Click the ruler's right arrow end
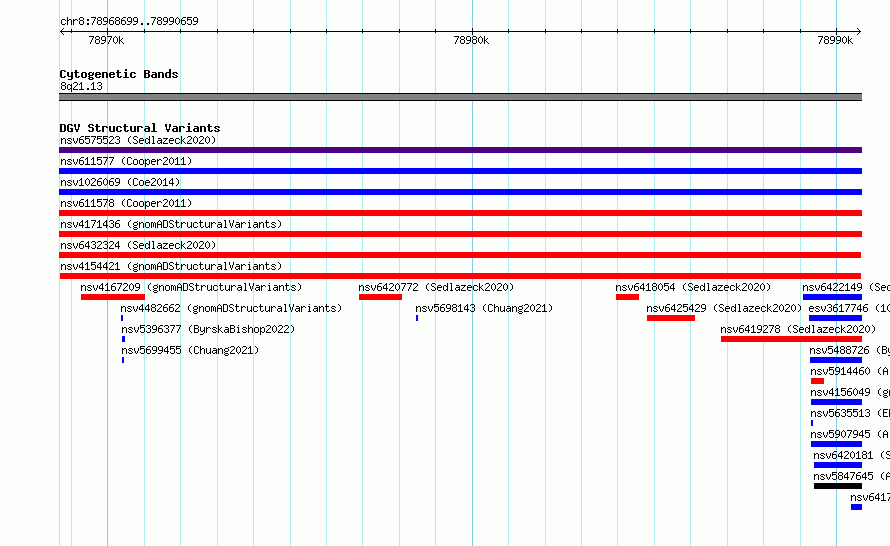Viewport: 890px width, 546px height. click(858, 32)
